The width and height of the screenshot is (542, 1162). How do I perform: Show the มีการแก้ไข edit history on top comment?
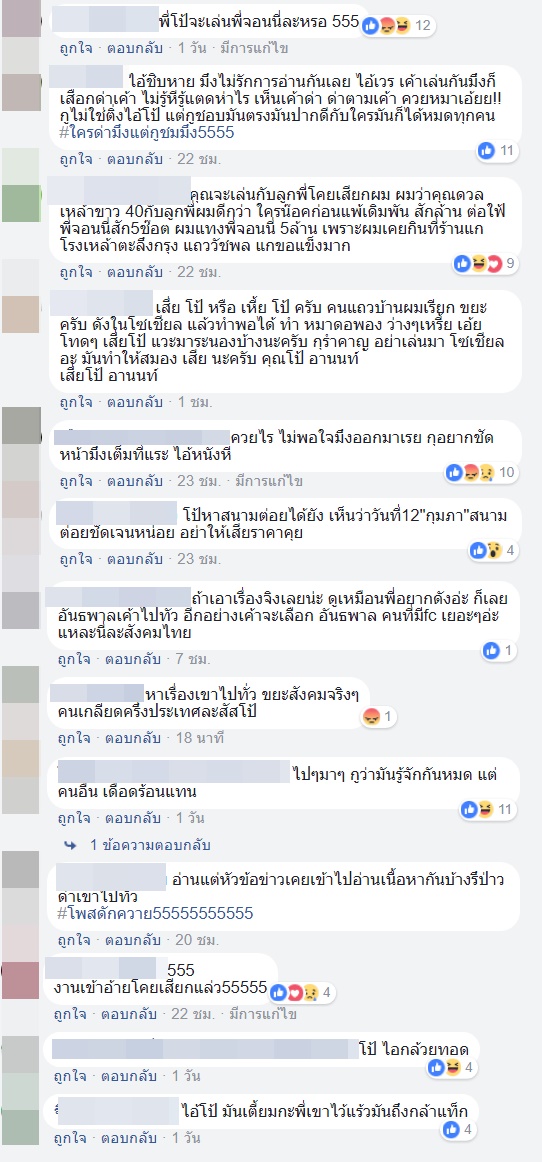point(251,48)
